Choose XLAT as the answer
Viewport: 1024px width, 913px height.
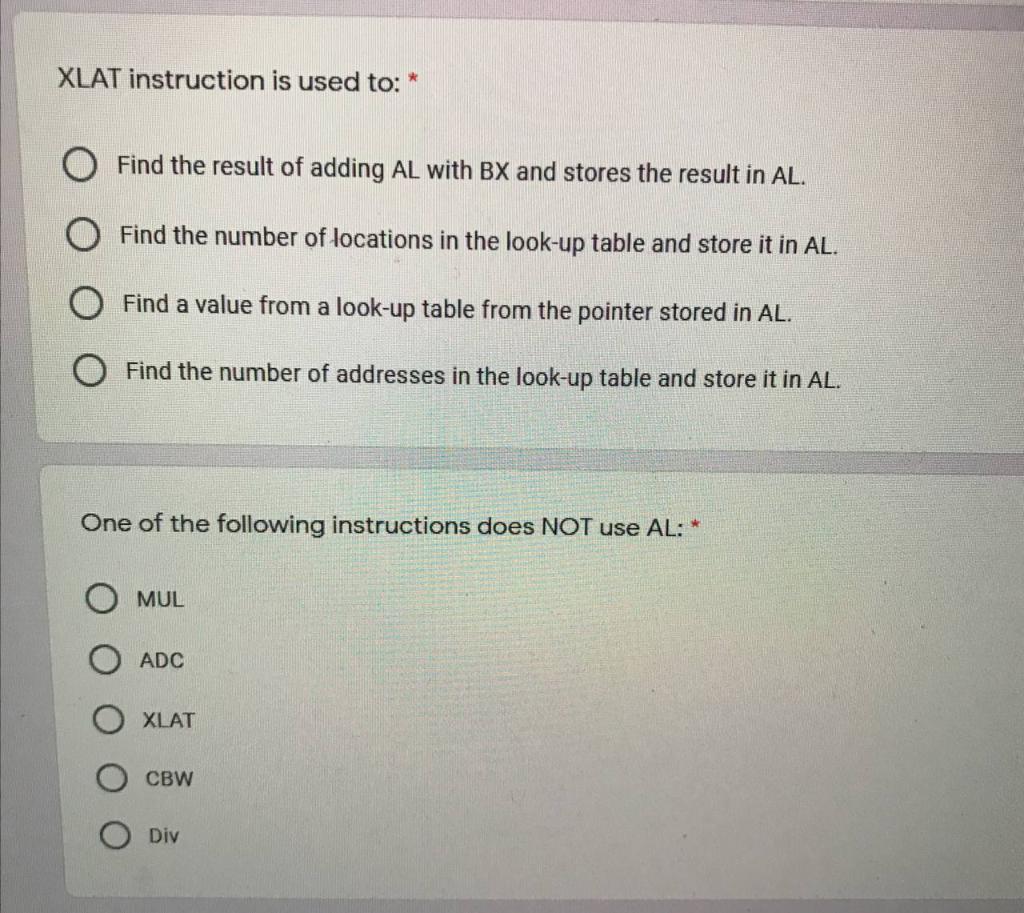pos(109,719)
